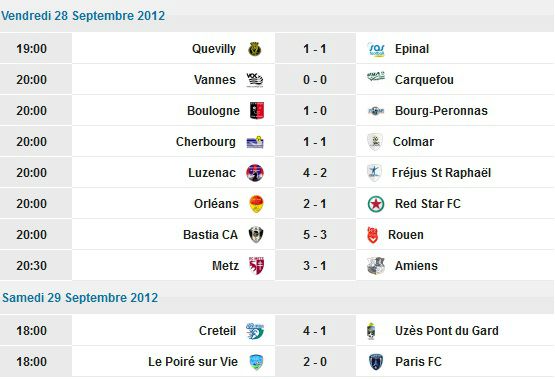Select the Paris FC dark blue crest
The height and width of the screenshot is (379, 555).
376,362
